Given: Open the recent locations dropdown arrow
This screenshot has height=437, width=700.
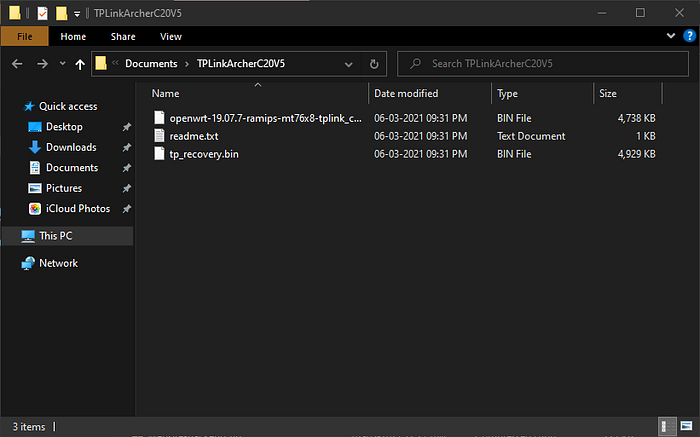Looking at the screenshot, I should pos(62,64).
